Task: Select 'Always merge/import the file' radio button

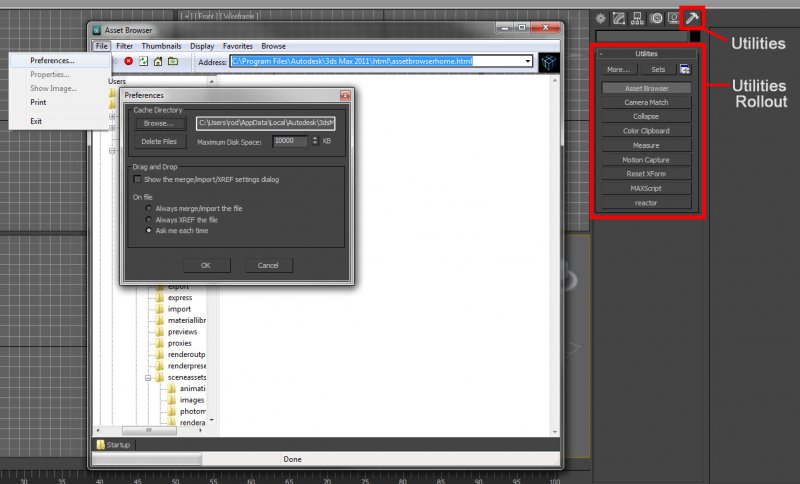Action: pos(148,208)
